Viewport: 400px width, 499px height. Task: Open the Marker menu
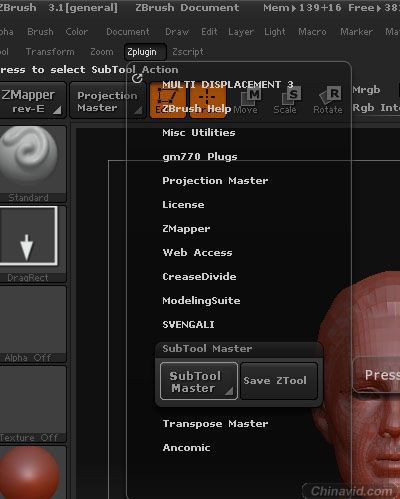[x=356, y=32]
